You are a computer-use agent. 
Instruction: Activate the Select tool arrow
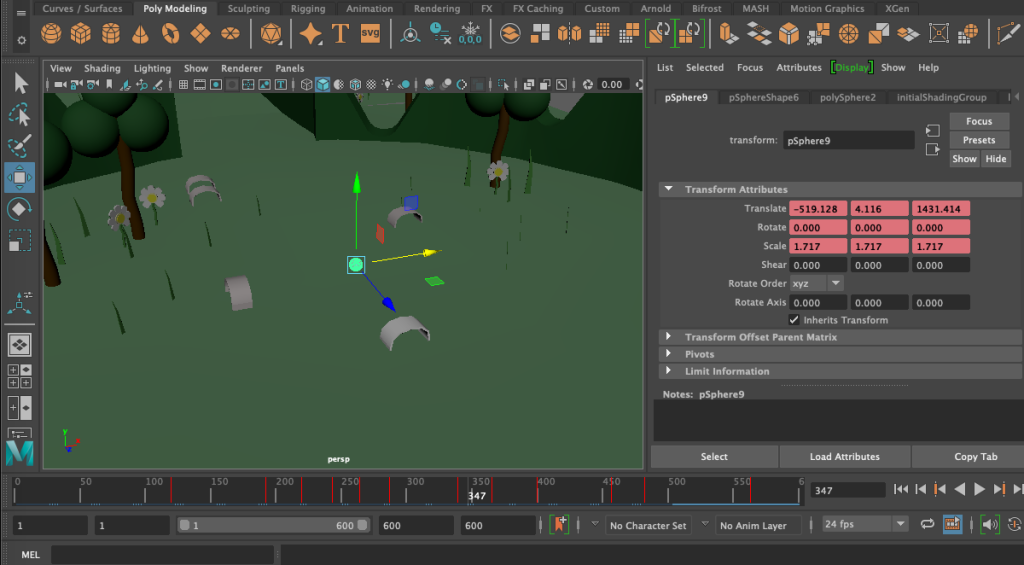20,82
